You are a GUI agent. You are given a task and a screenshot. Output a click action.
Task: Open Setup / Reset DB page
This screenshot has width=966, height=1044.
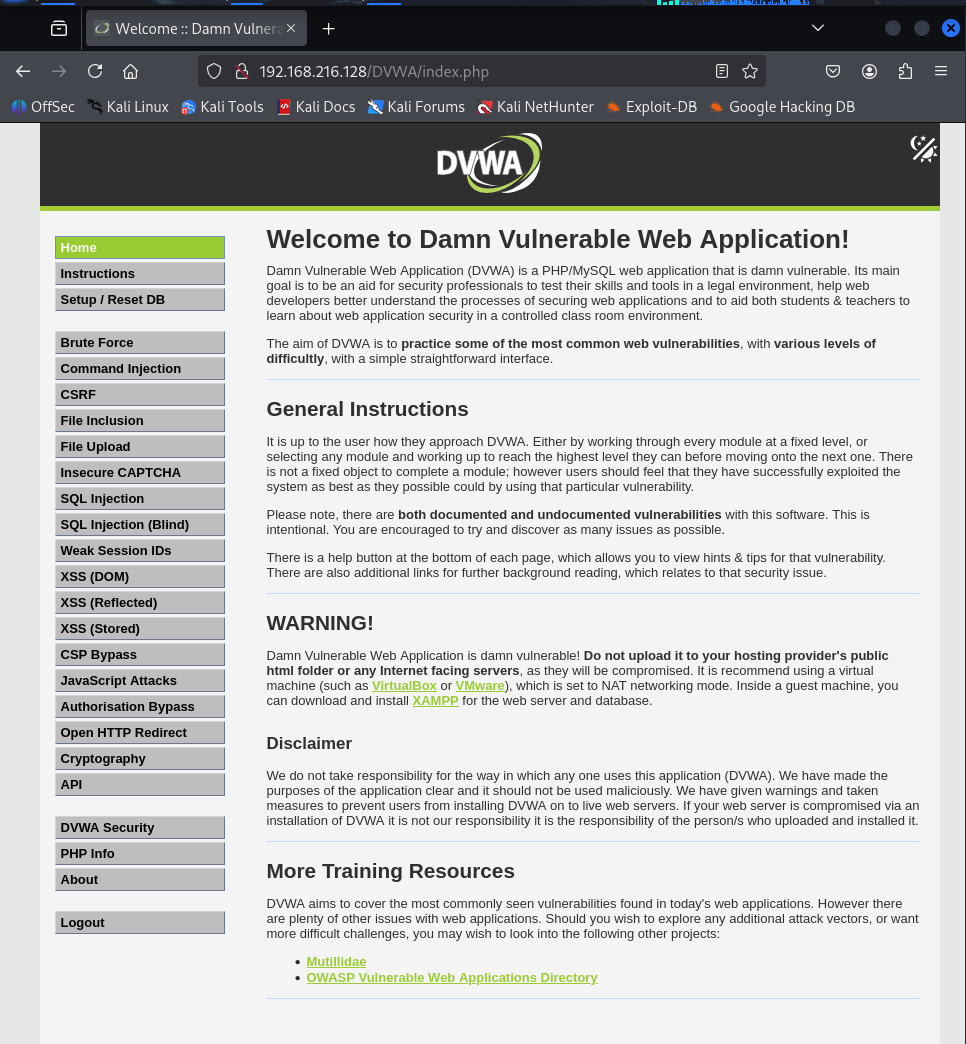(x=140, y=300)
